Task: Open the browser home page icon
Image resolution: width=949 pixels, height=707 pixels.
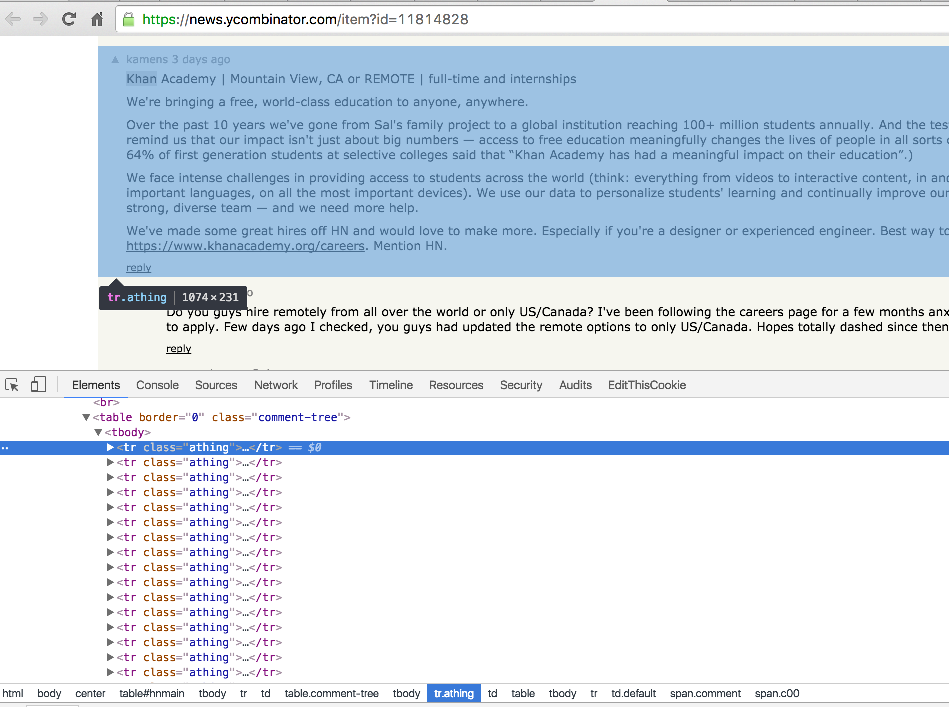Action: tap(97, 19)
